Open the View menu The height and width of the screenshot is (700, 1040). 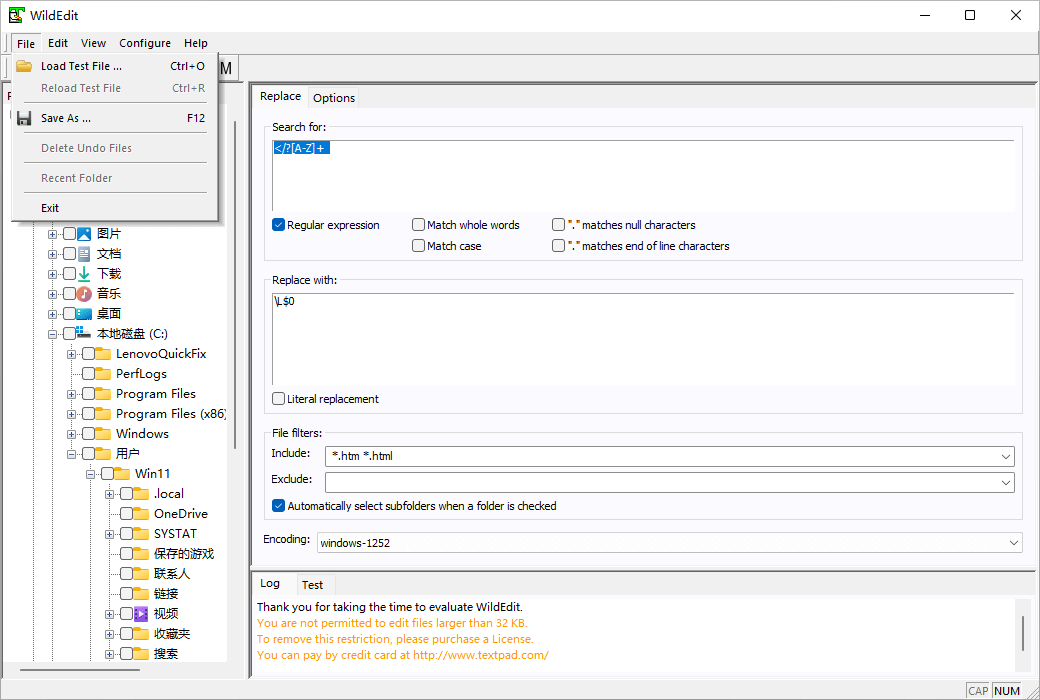click(93, 43)
